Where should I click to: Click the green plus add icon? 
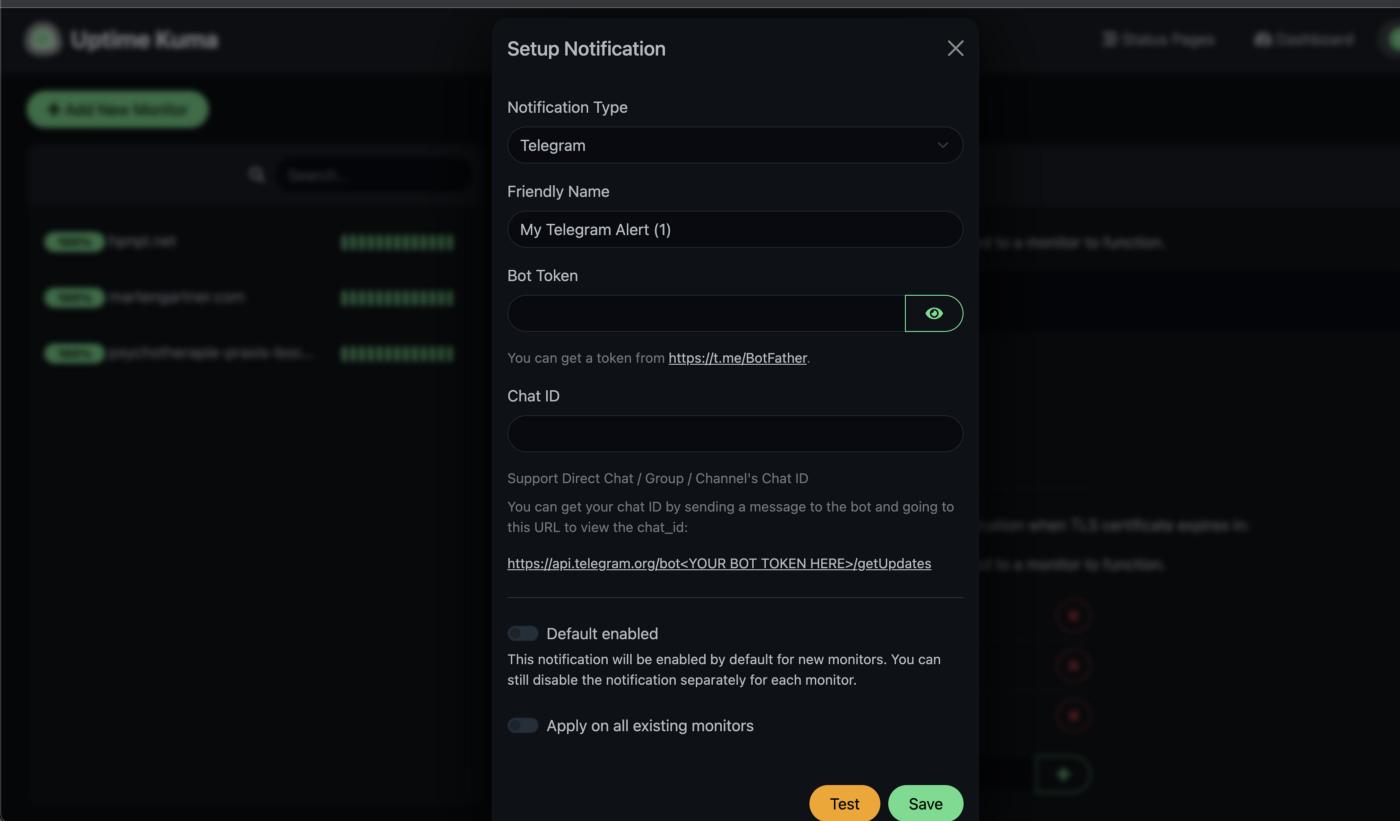[x=1062, y=773]
